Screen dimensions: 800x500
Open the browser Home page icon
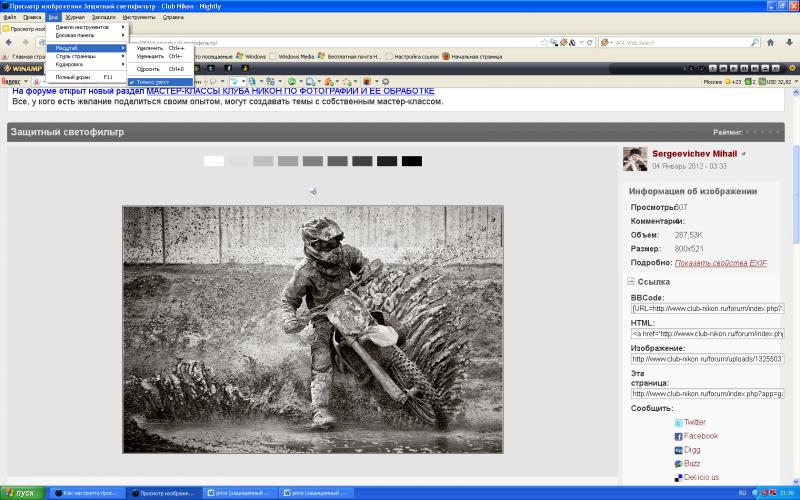[770, 42]
